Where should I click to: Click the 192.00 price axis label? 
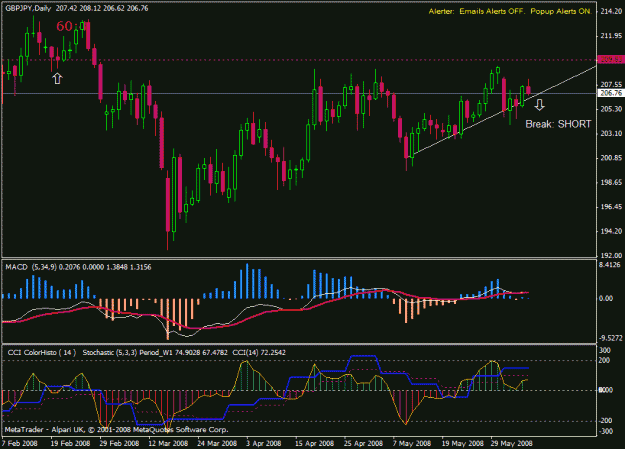(x=611, y=256)
